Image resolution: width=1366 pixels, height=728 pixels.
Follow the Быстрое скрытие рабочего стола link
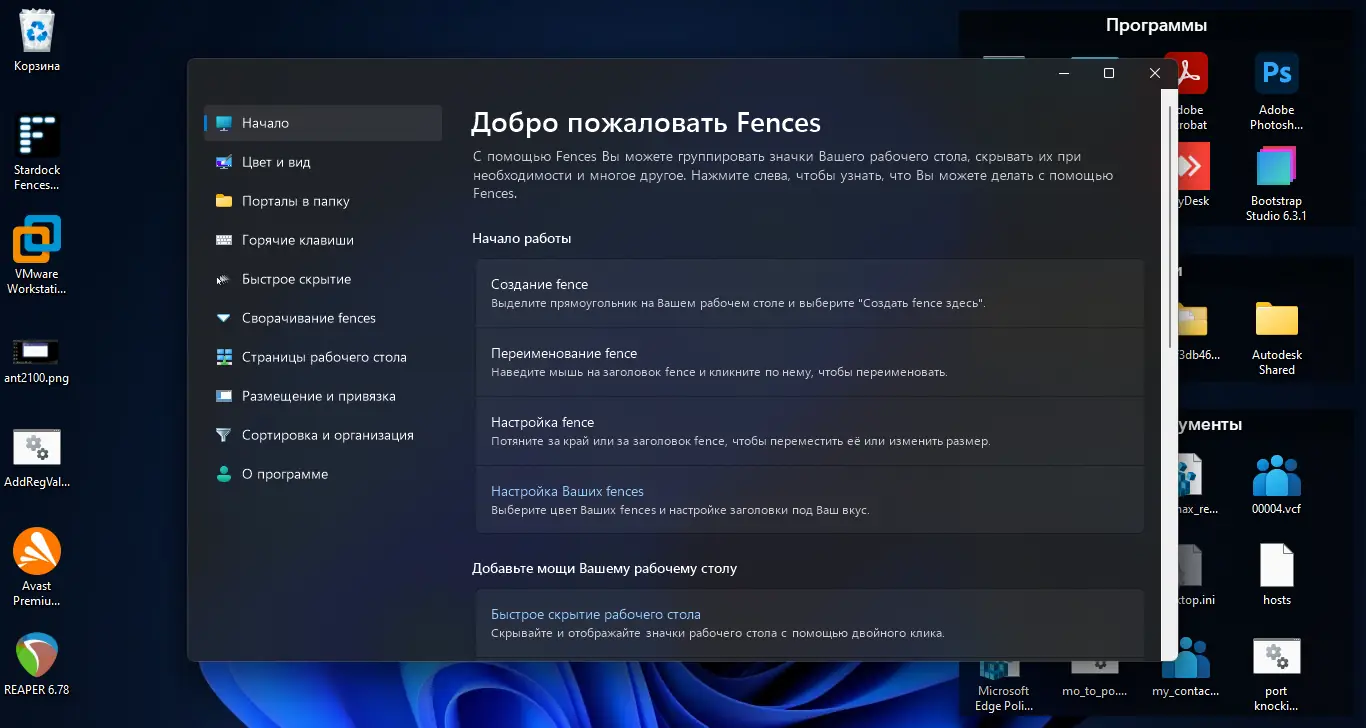pos(596,614)
